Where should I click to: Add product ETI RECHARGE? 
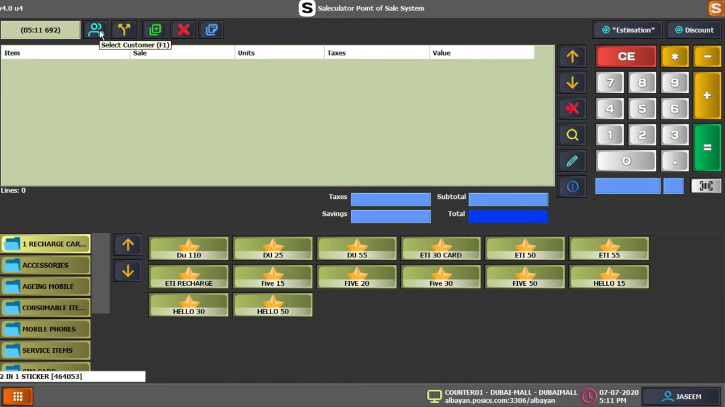(189, 277)
